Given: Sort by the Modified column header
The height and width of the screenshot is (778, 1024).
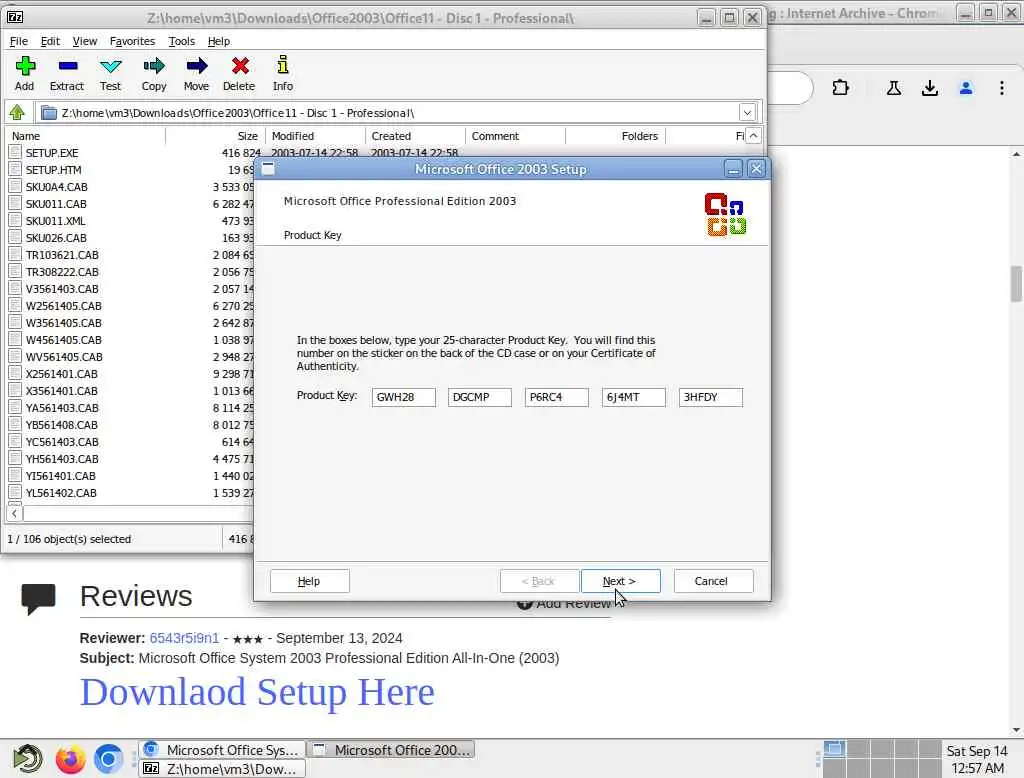Looking at the screenshot, I should tap(316, 136).
